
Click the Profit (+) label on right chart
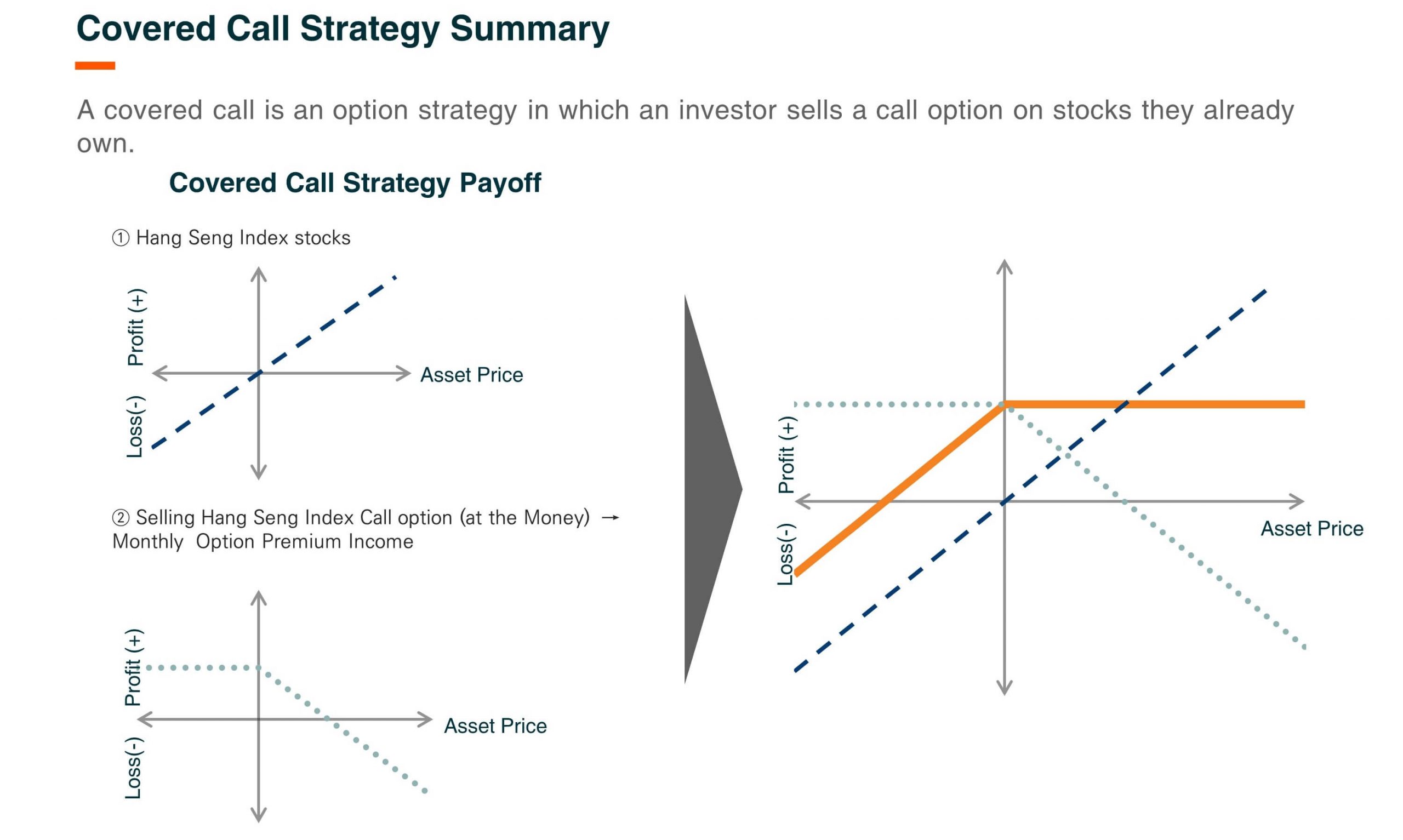(786, 455)
